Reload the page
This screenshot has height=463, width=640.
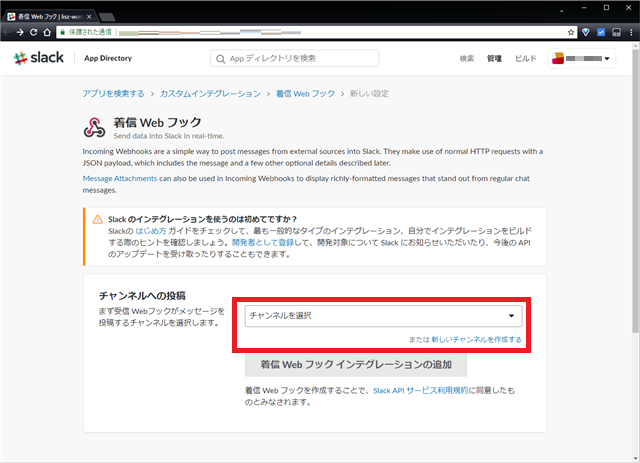click(x=33, y=32)
